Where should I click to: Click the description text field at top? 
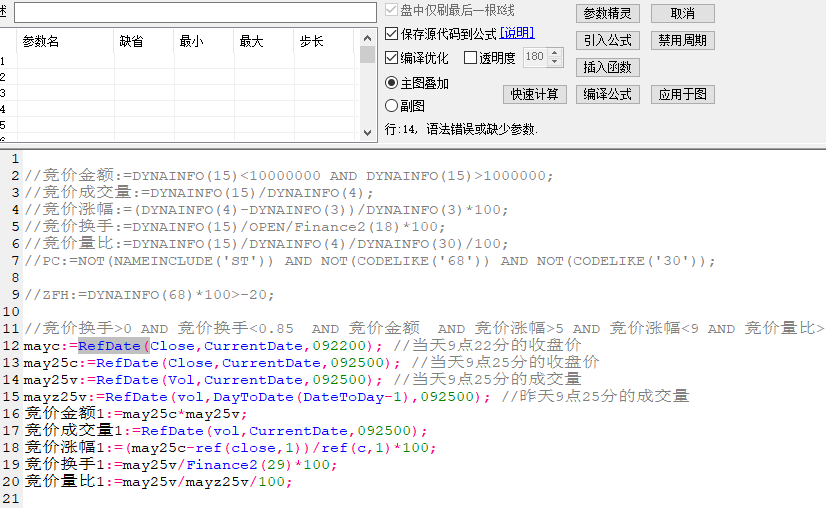(195, 13)
